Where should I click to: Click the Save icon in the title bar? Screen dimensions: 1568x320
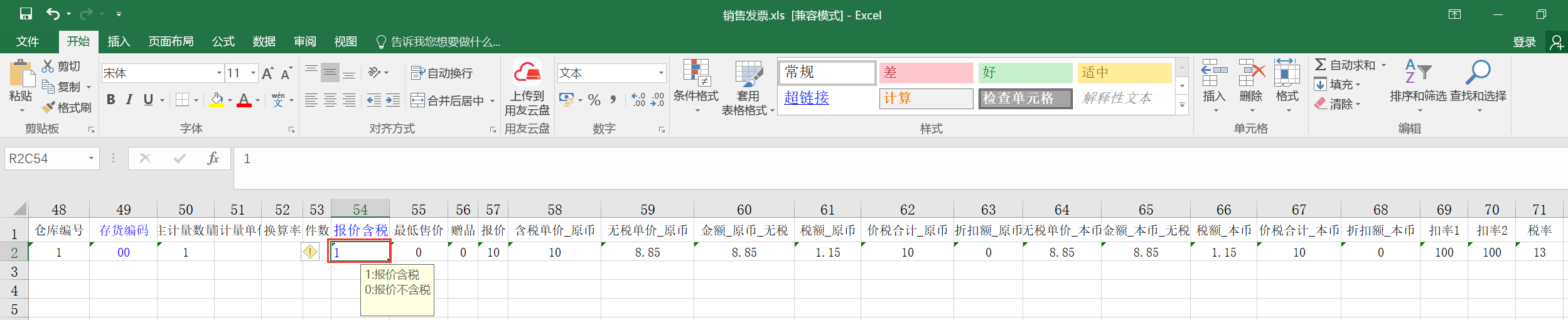click(26, 14)
